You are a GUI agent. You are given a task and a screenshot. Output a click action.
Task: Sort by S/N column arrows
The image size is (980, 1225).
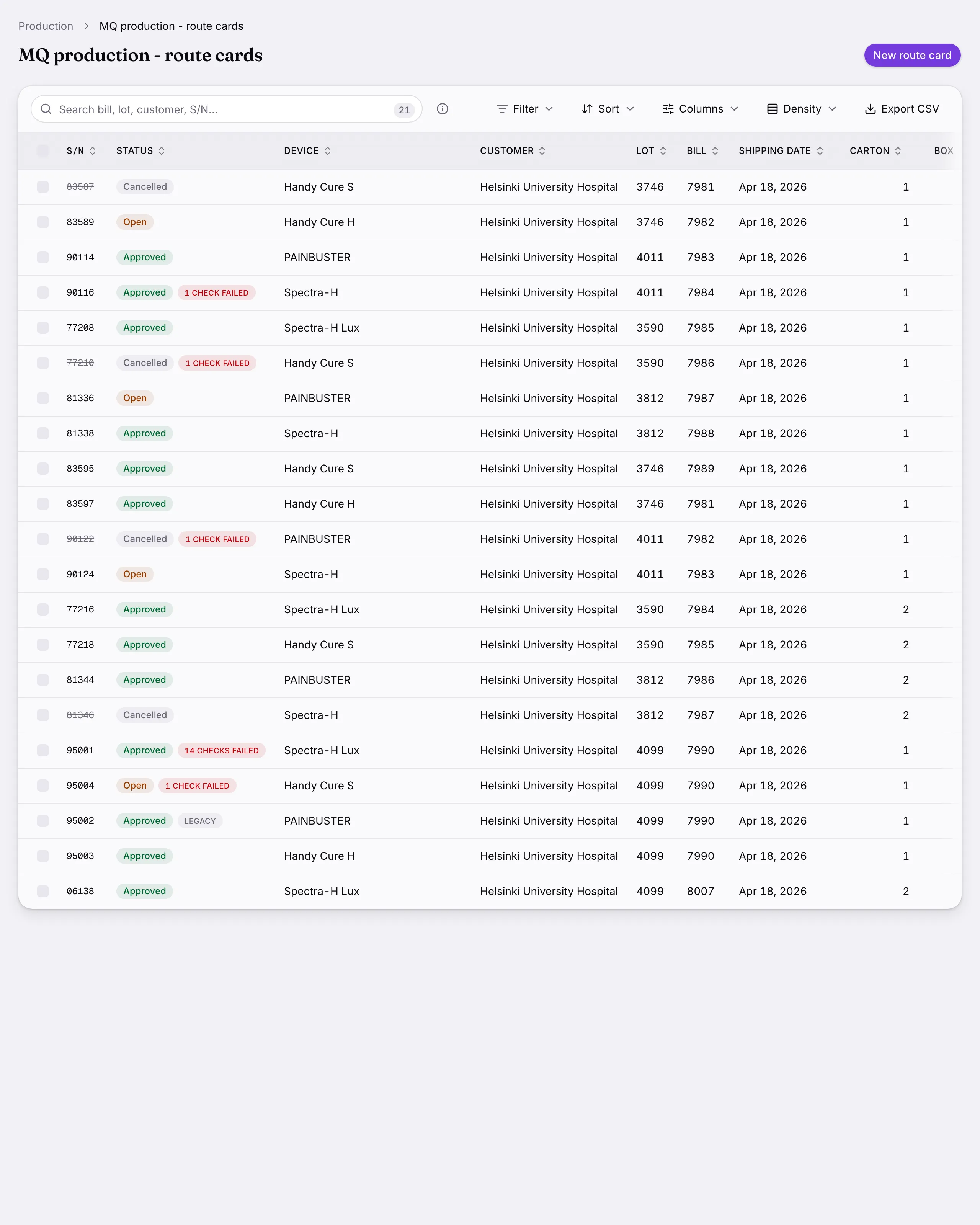point(93,150)
